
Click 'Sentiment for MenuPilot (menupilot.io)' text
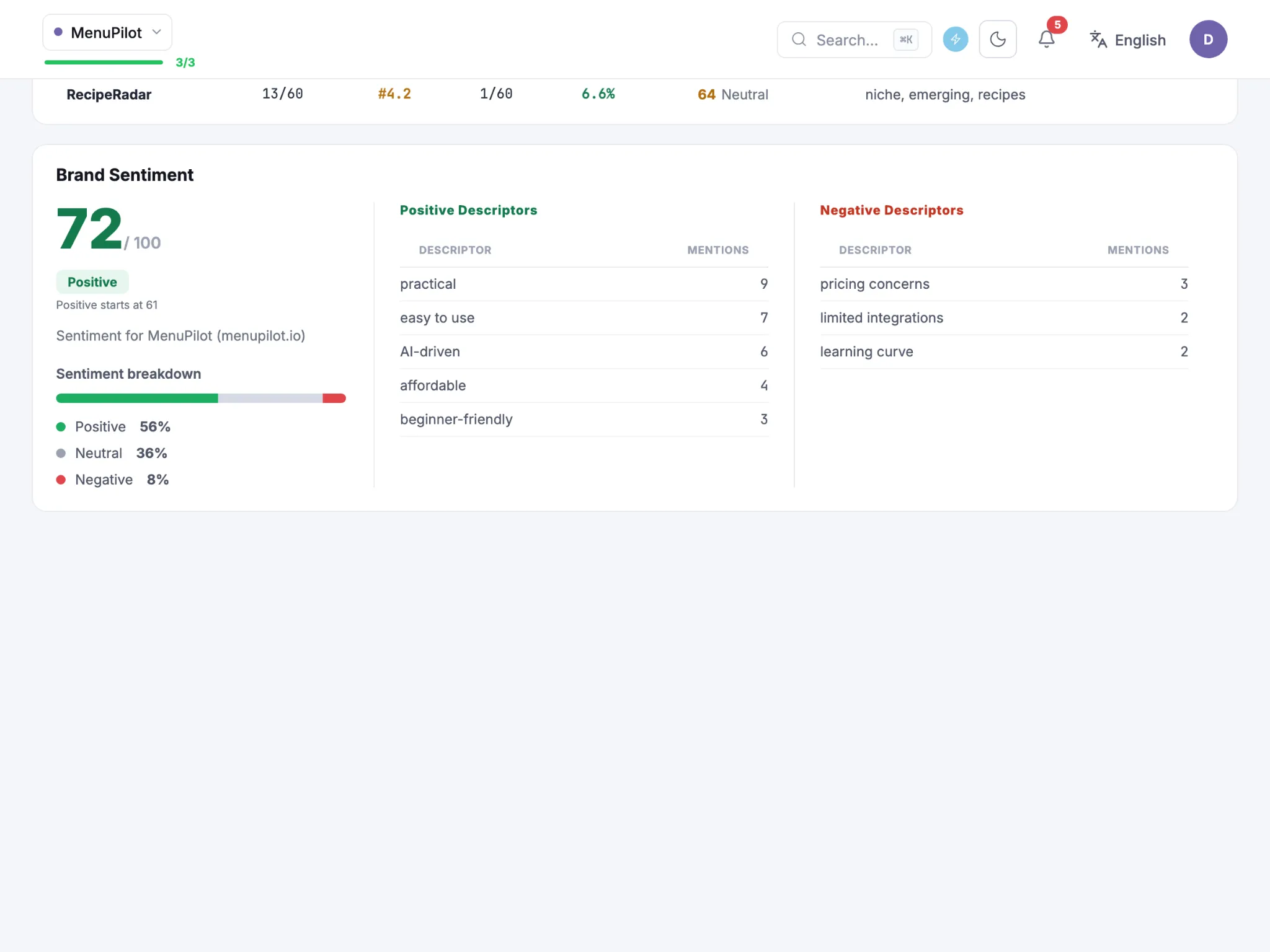click(180, 336)
